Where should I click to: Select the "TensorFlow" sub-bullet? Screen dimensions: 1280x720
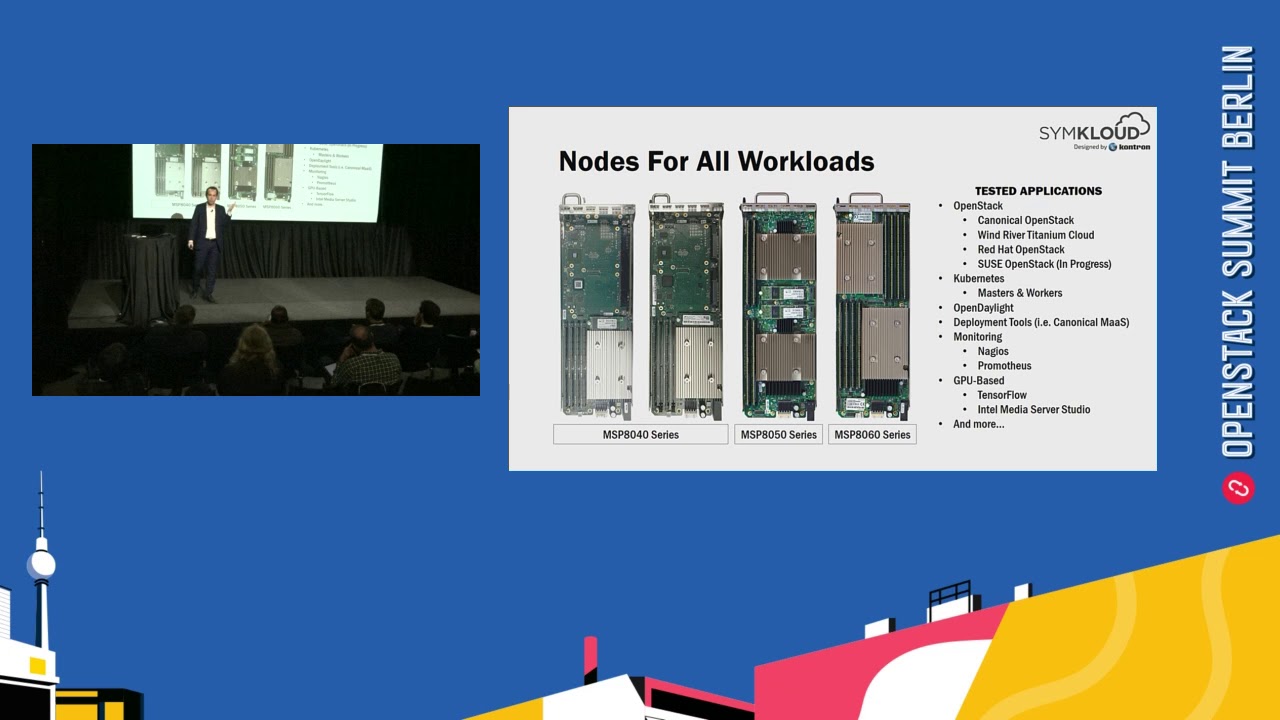pyautogui.click(x=1002, y=395)
